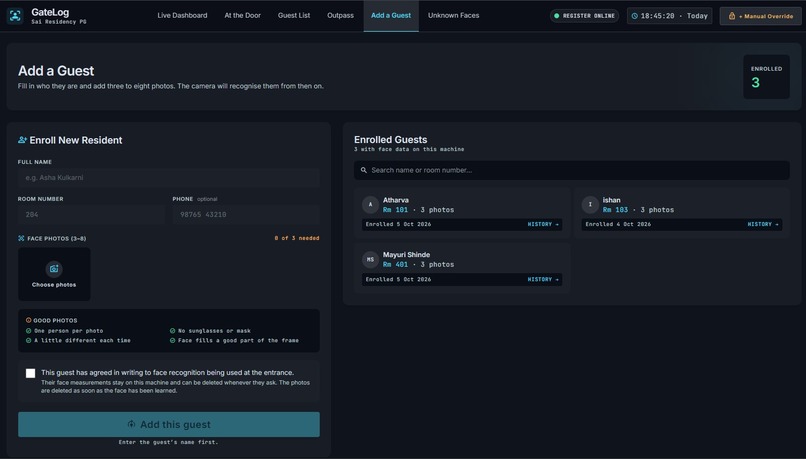
Task: Open the Guest List tab
Action: (x=294, y=15)
